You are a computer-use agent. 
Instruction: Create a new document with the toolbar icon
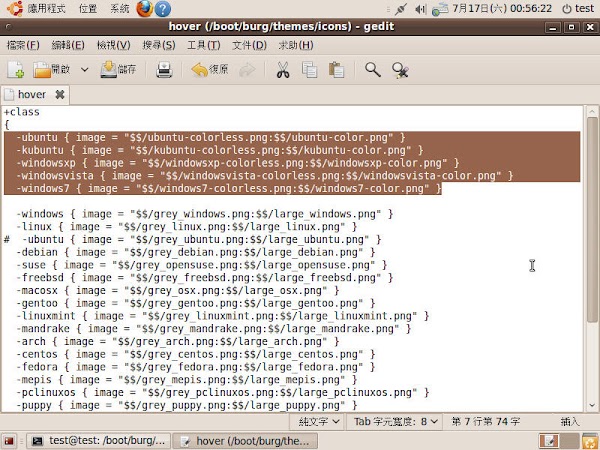[16, 70]
